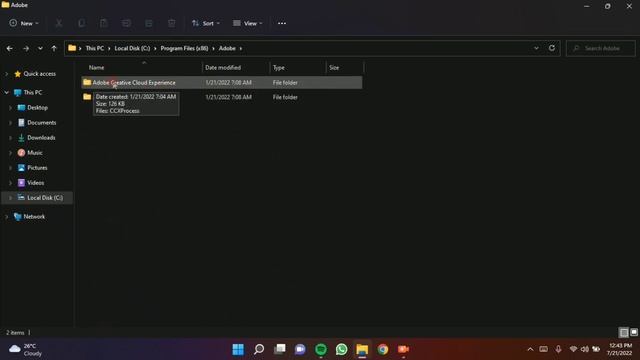The image size is (640, 360).
Task: Select Adobe in address breadcrumb
Action: (227, 48)
